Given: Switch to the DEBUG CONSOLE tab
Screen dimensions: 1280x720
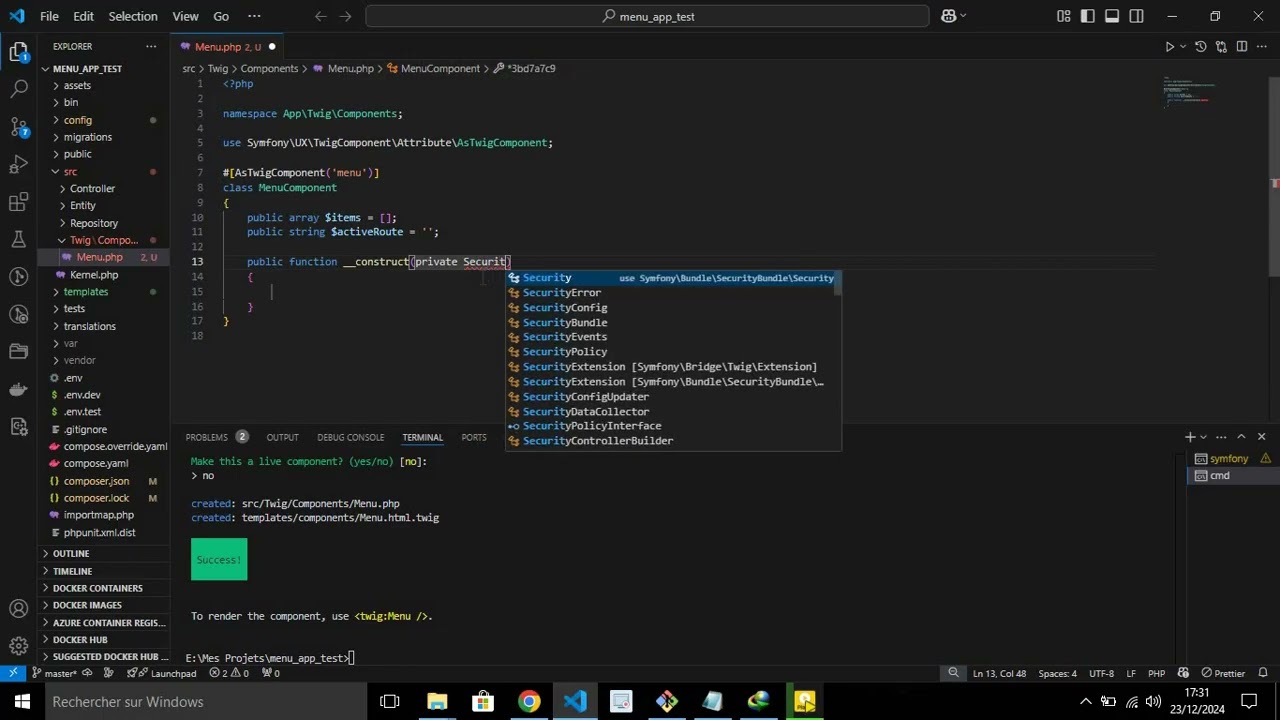Looking at the screenshot, I should tap(351, 437).
